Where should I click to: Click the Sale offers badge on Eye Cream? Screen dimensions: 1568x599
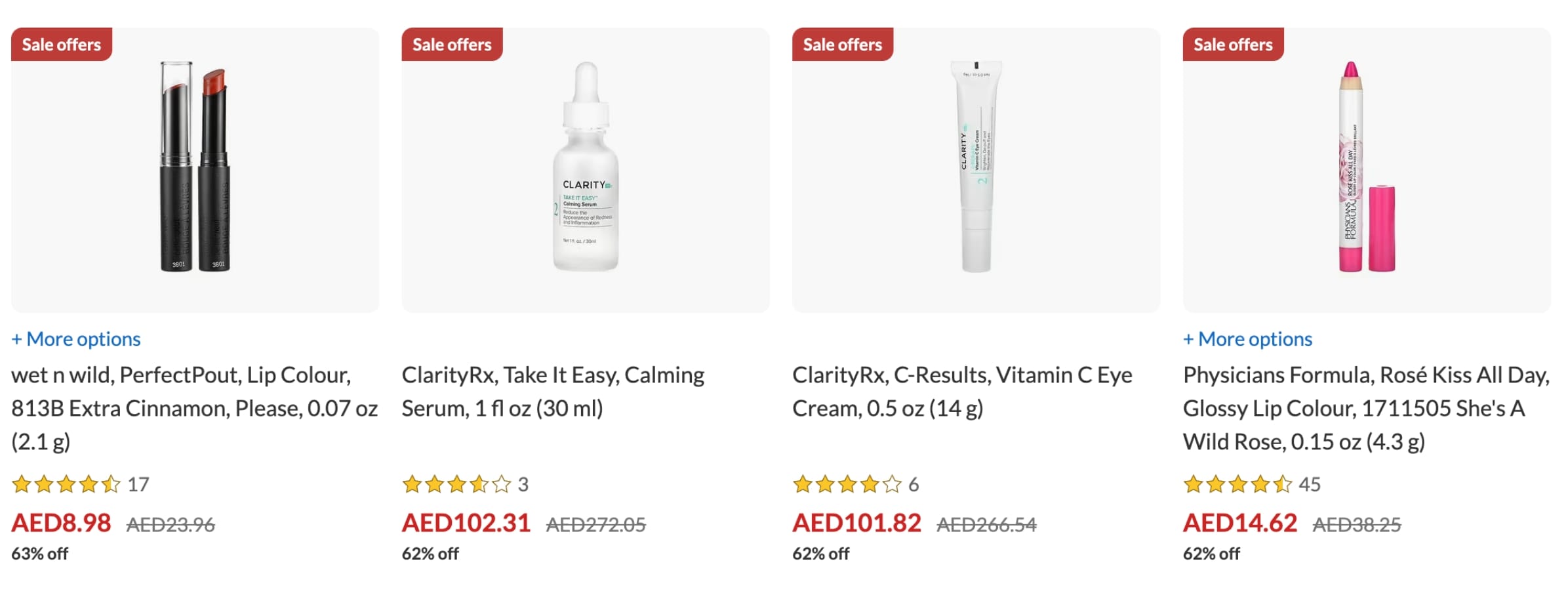coord(843,45)
